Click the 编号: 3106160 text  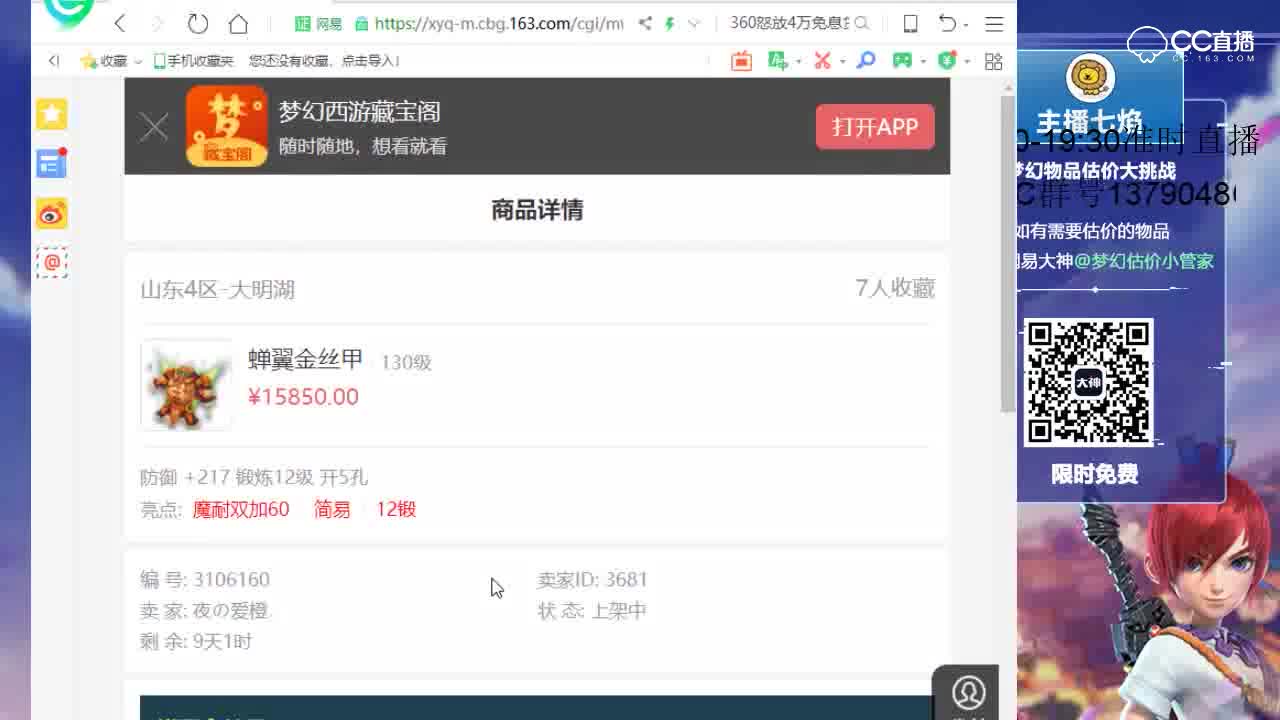pos(205,579)
